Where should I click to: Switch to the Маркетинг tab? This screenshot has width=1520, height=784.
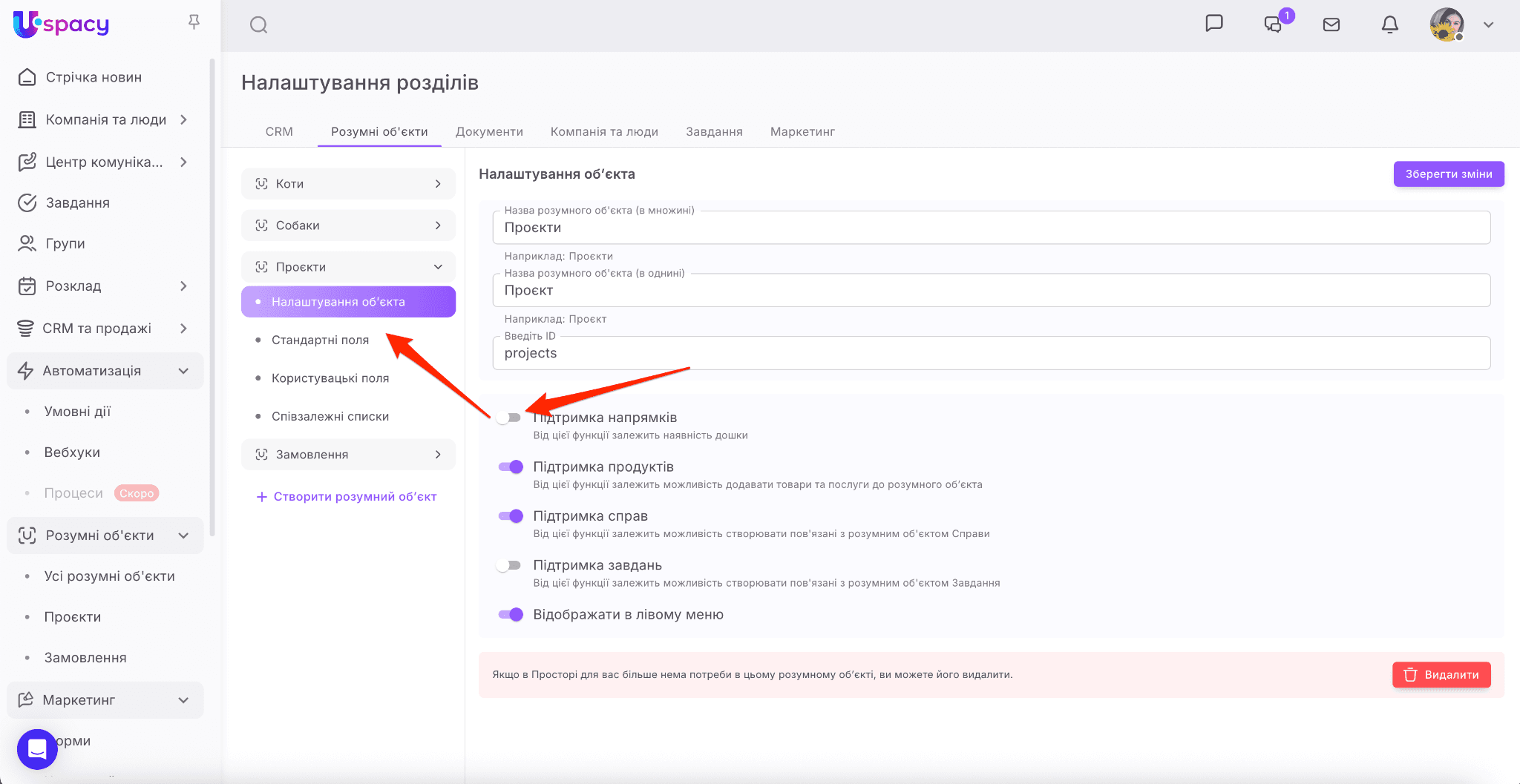802,131
